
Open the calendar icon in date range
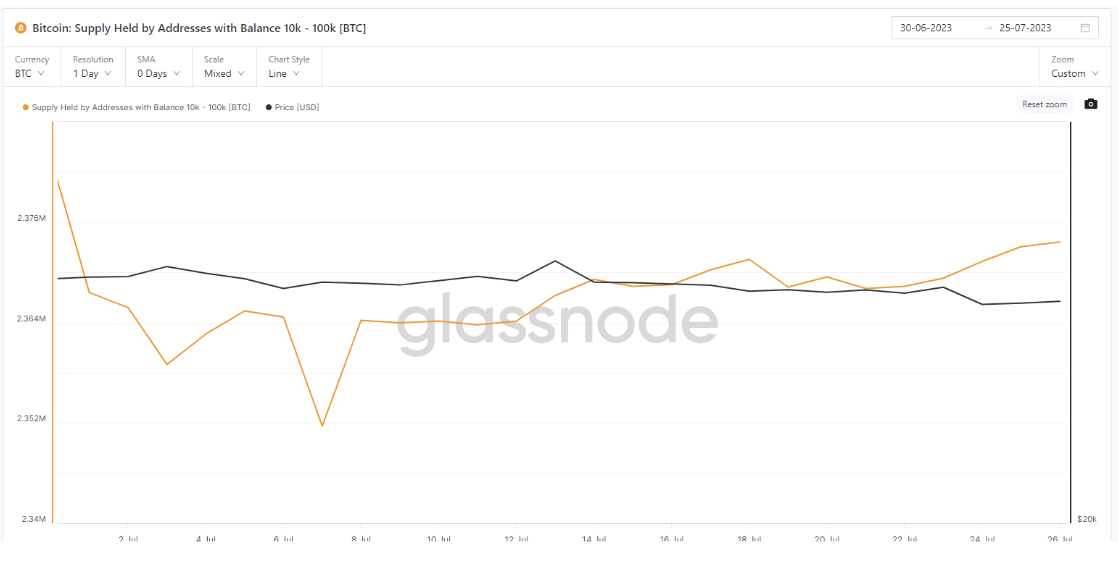coord(1085,29)
